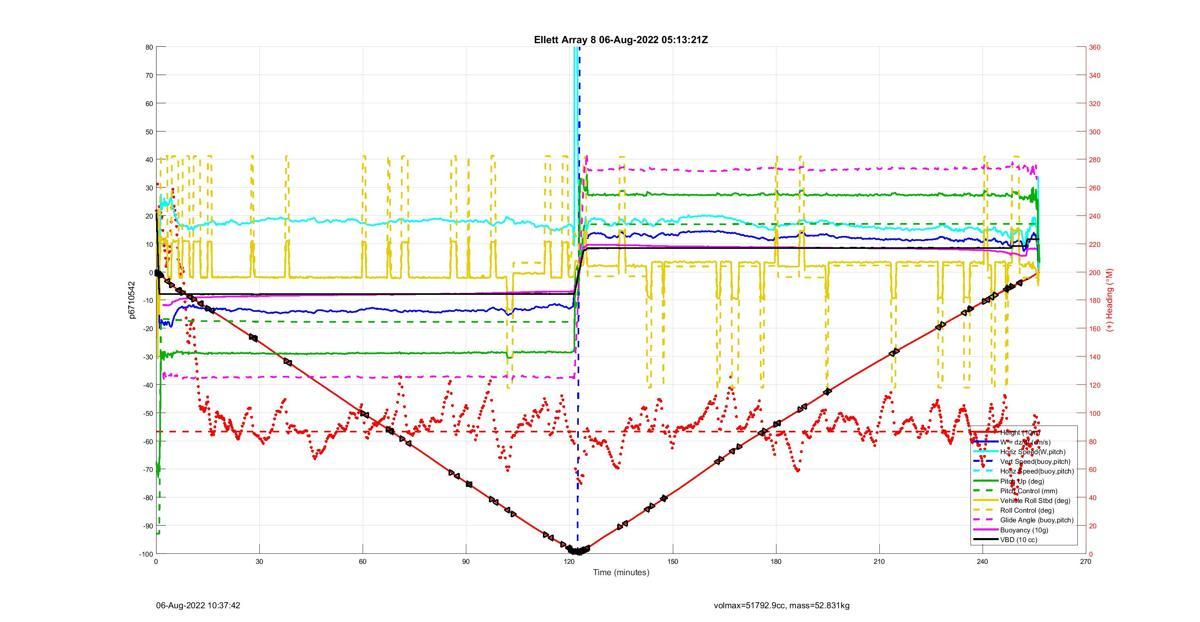
Task: Click the left y-axis tick label '50'
Action: (148, 131)
